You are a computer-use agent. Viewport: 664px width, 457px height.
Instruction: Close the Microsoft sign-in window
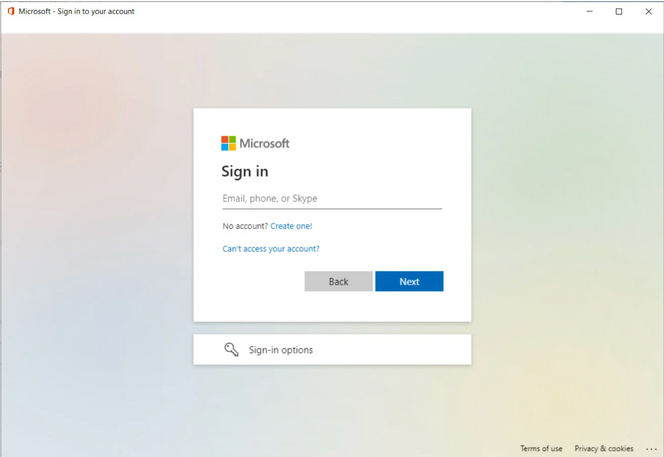click(x=648, y=11)
